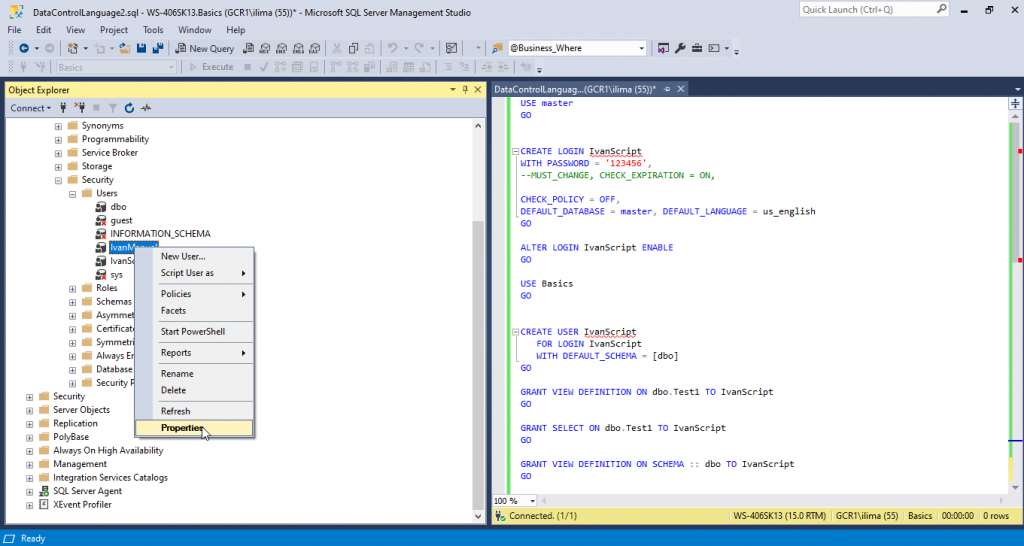This screenshot has width=1024, height=546.
Task: Open the Project menu
Action: click(114, 30)
